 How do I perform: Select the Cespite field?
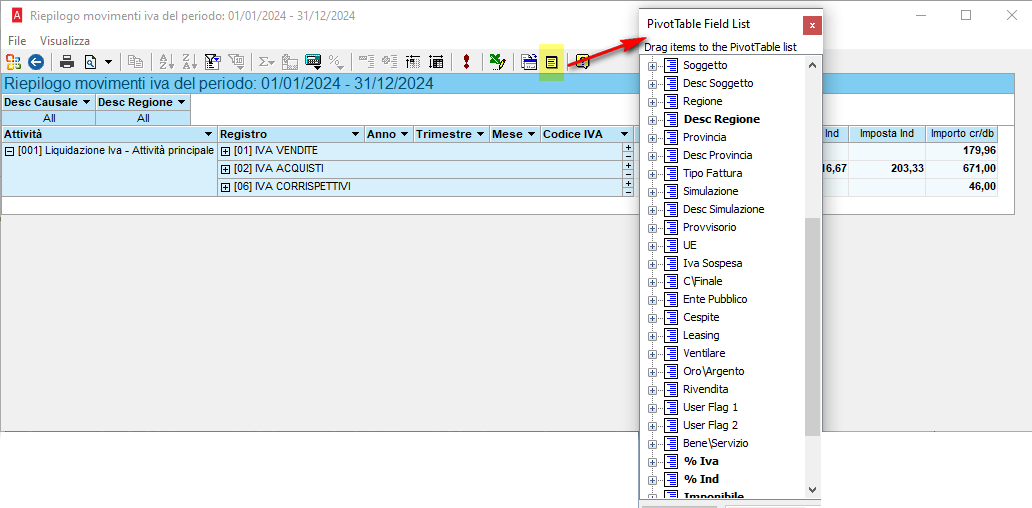pos(701,317)
